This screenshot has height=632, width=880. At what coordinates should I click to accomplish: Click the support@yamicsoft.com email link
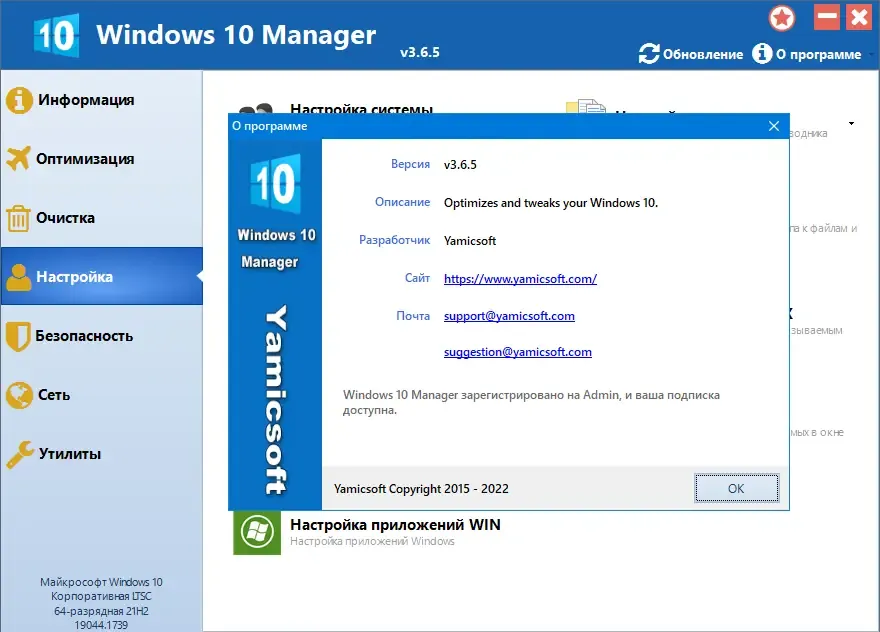[x=509, y=316]
